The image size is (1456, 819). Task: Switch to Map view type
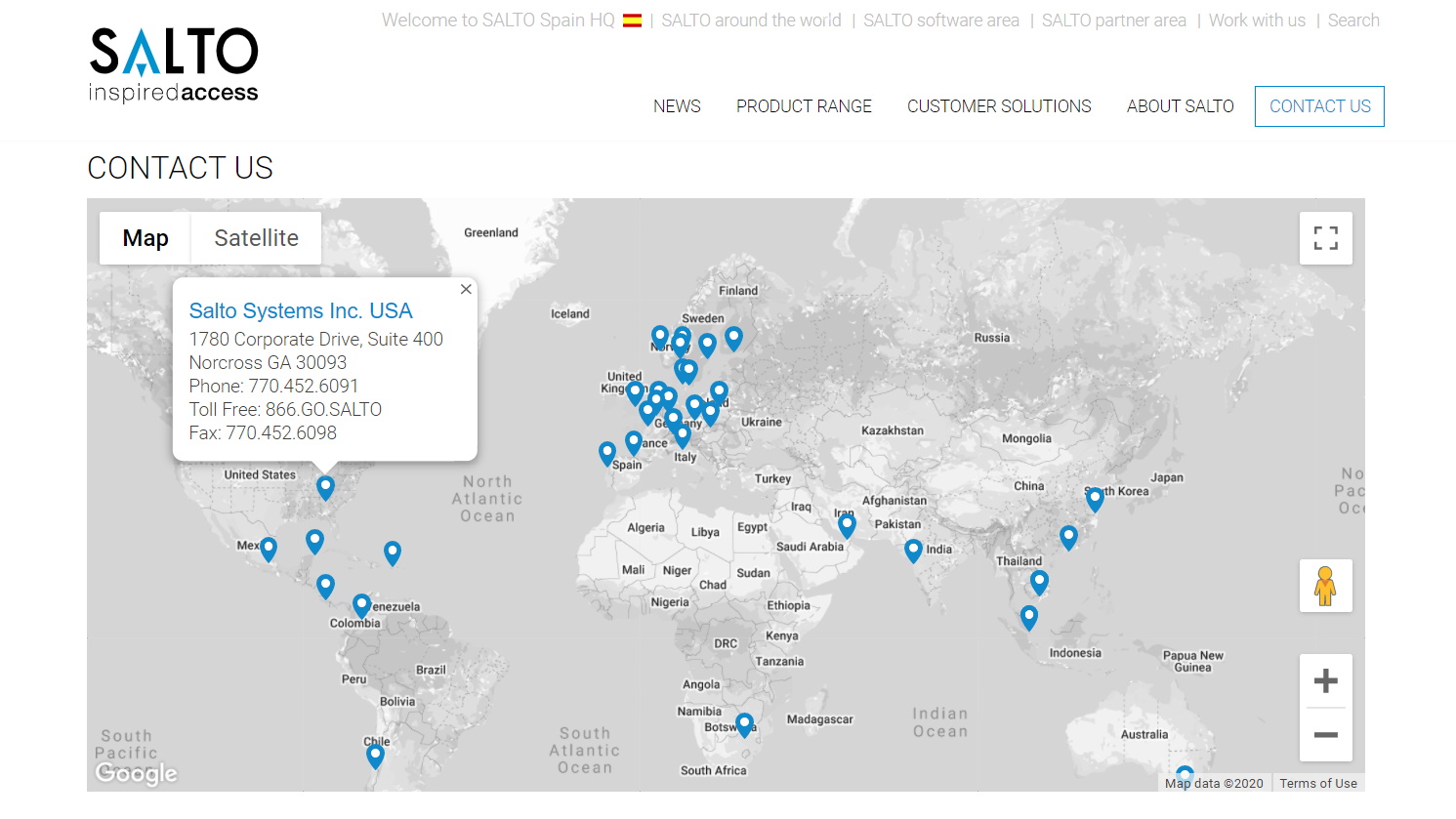[146, 238]
